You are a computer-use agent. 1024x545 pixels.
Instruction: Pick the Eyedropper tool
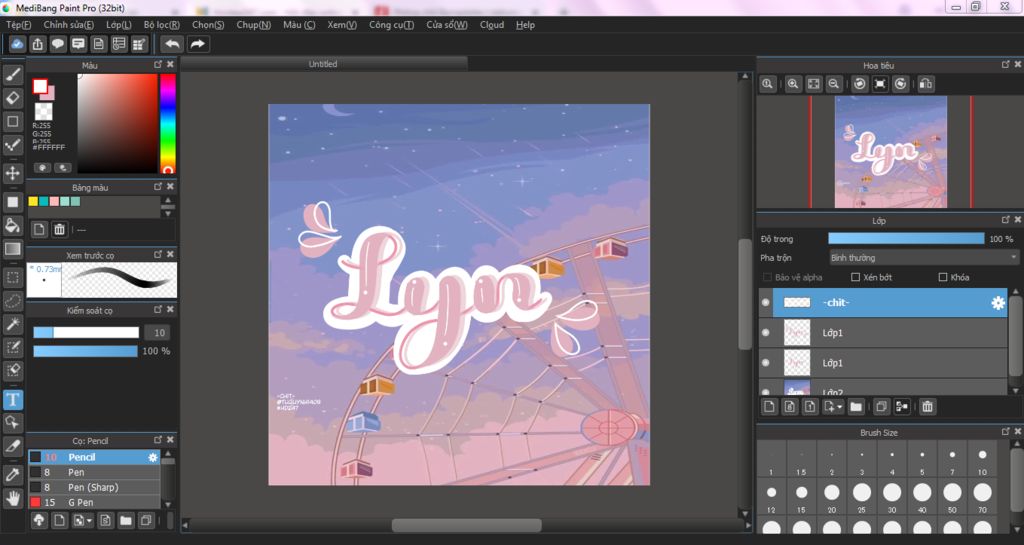pos(12,475)
